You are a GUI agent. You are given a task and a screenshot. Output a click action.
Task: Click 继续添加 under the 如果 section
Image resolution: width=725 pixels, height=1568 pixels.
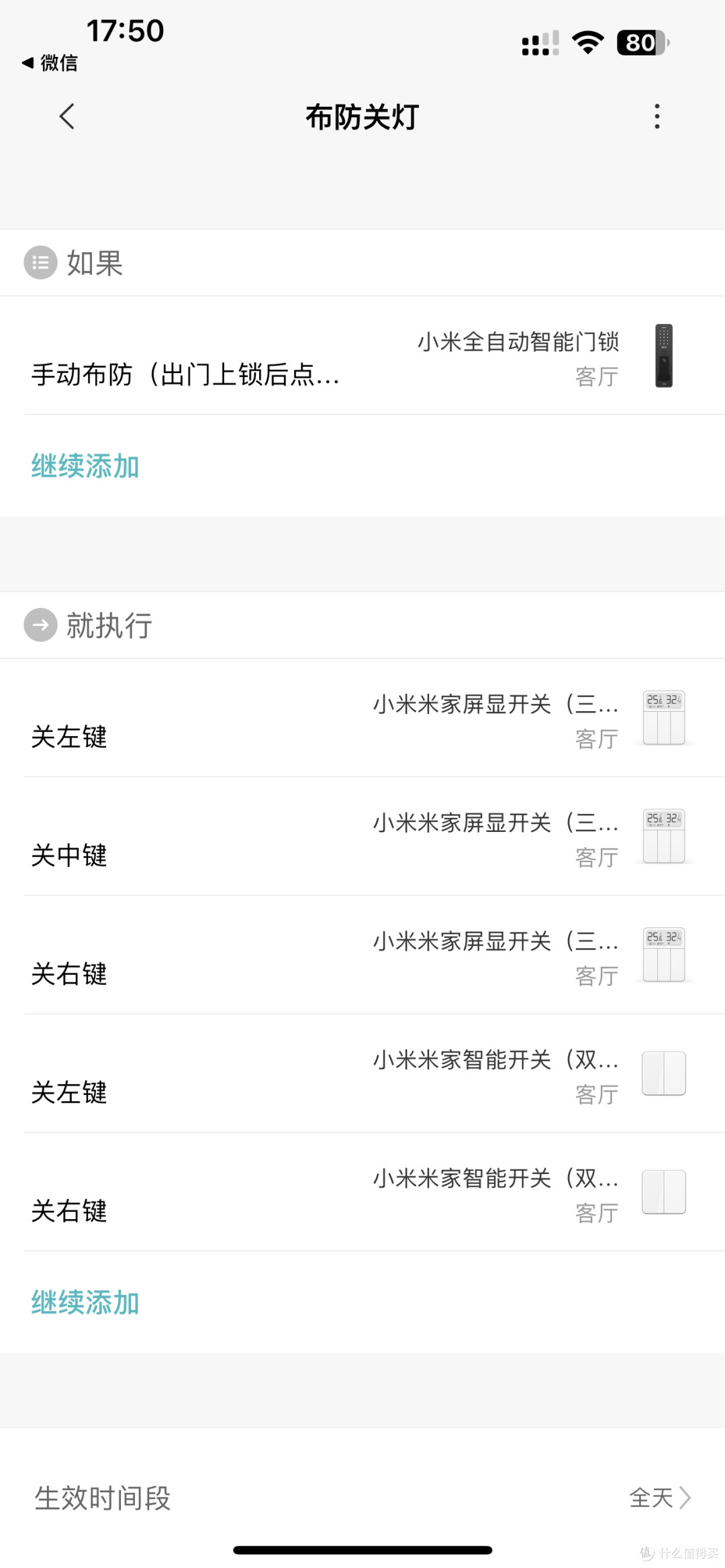[85, 466]
